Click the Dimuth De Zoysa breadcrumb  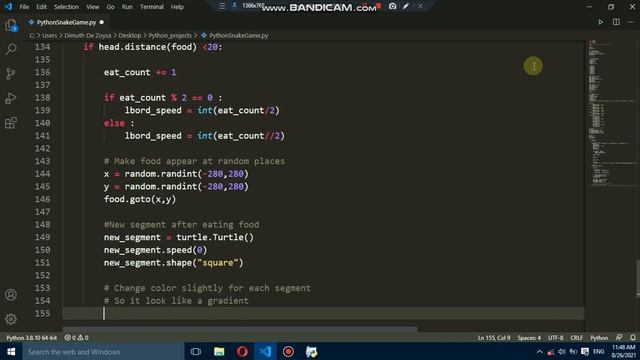click(87, 36)
